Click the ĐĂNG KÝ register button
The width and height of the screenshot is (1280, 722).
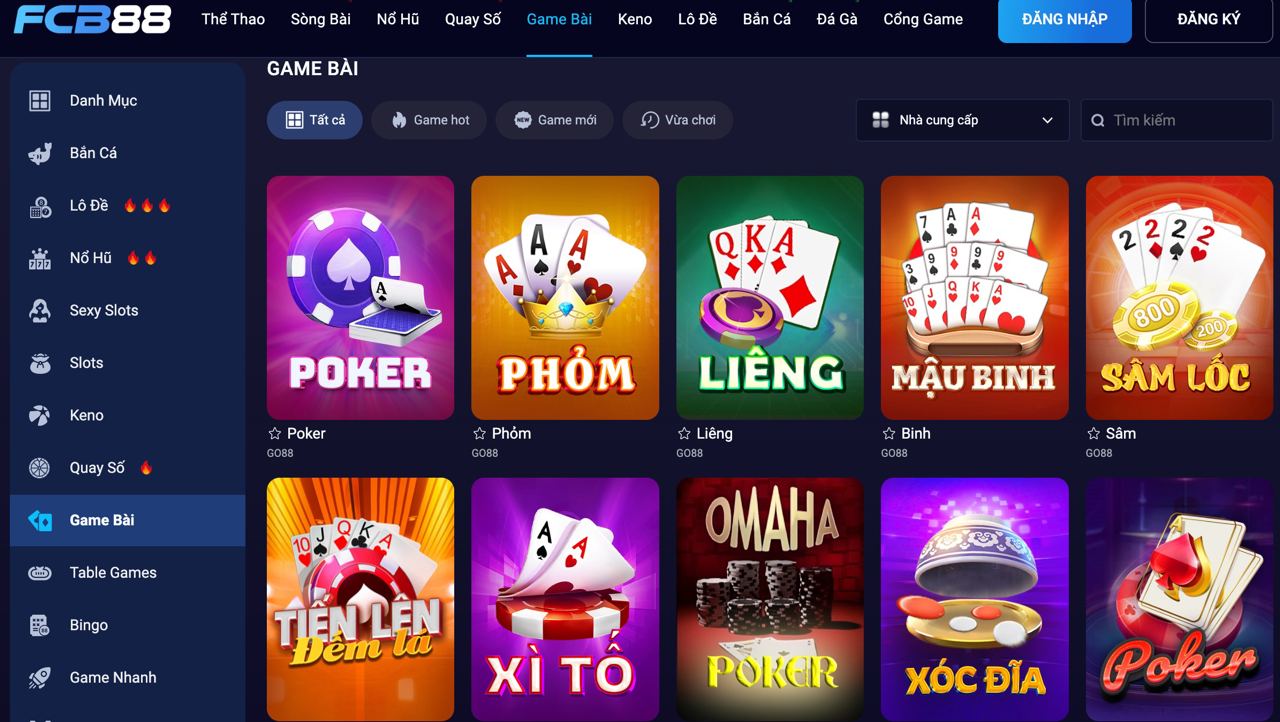[x=1209, y=20]
